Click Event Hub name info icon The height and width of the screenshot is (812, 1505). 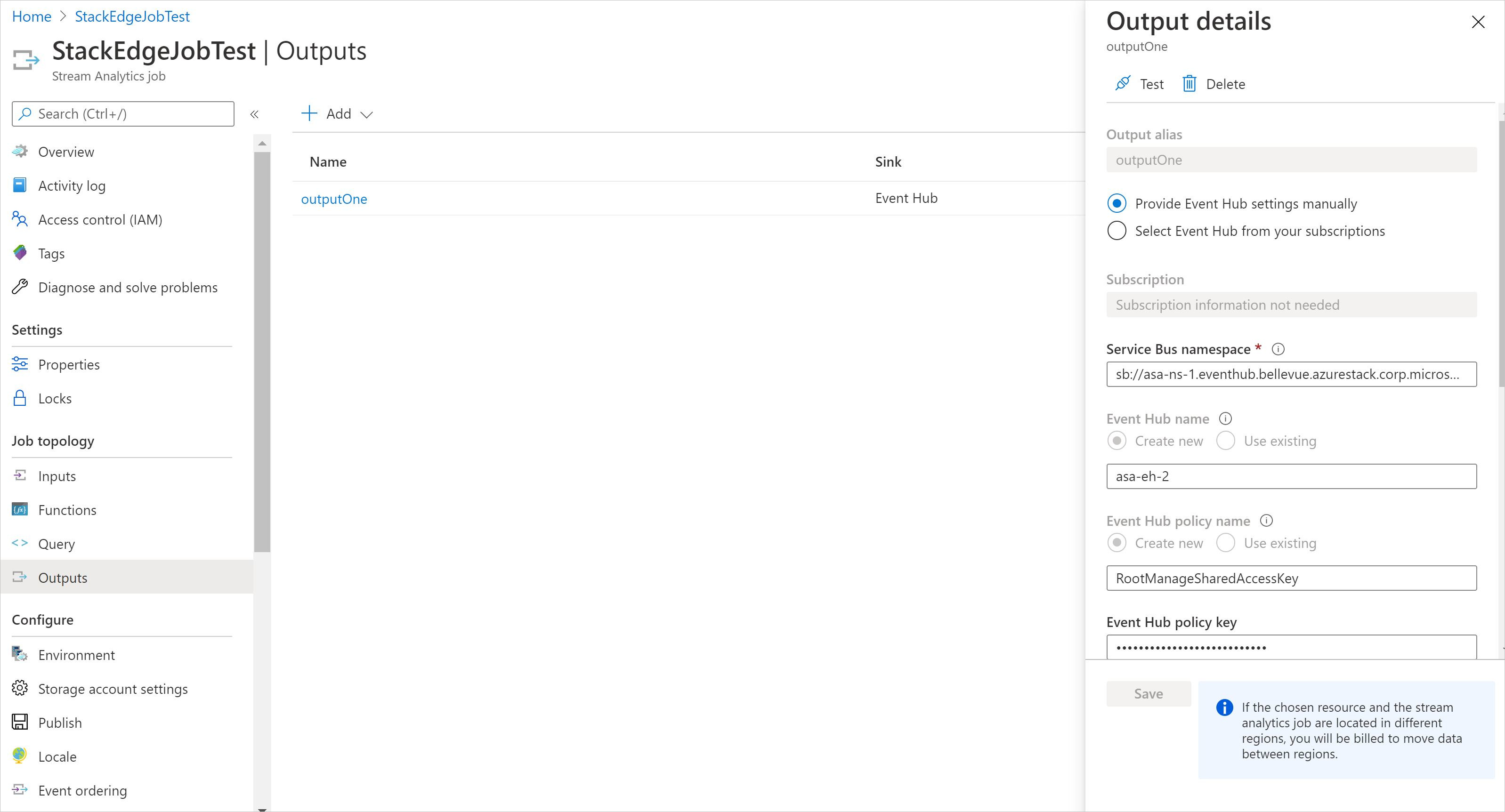[1225, 419]
